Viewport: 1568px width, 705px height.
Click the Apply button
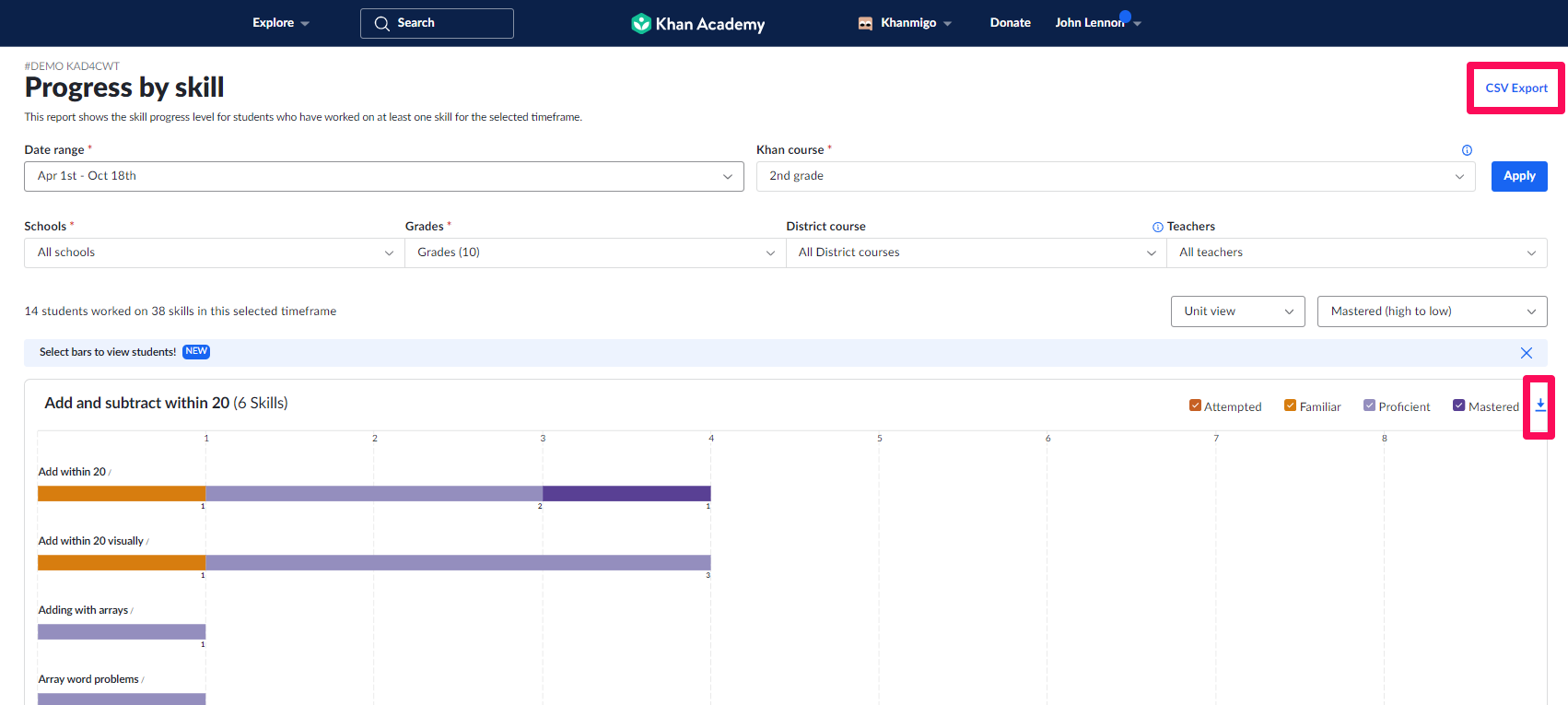(1519, 176)
